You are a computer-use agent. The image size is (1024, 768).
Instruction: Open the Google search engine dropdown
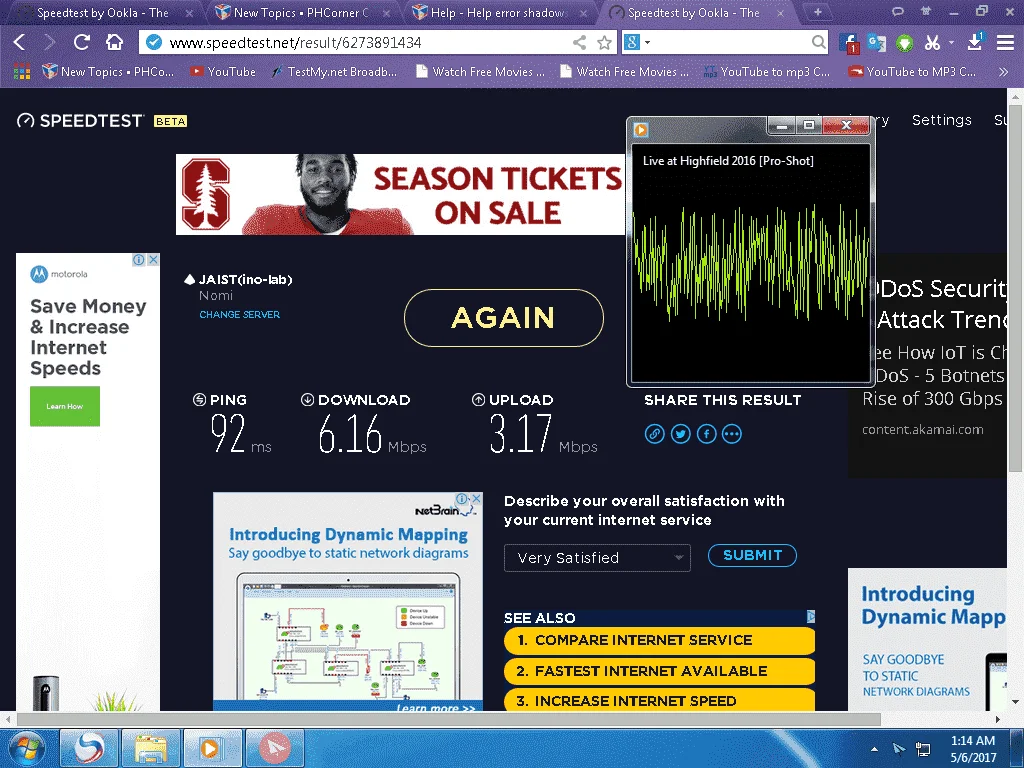click(x=648, y=42)
